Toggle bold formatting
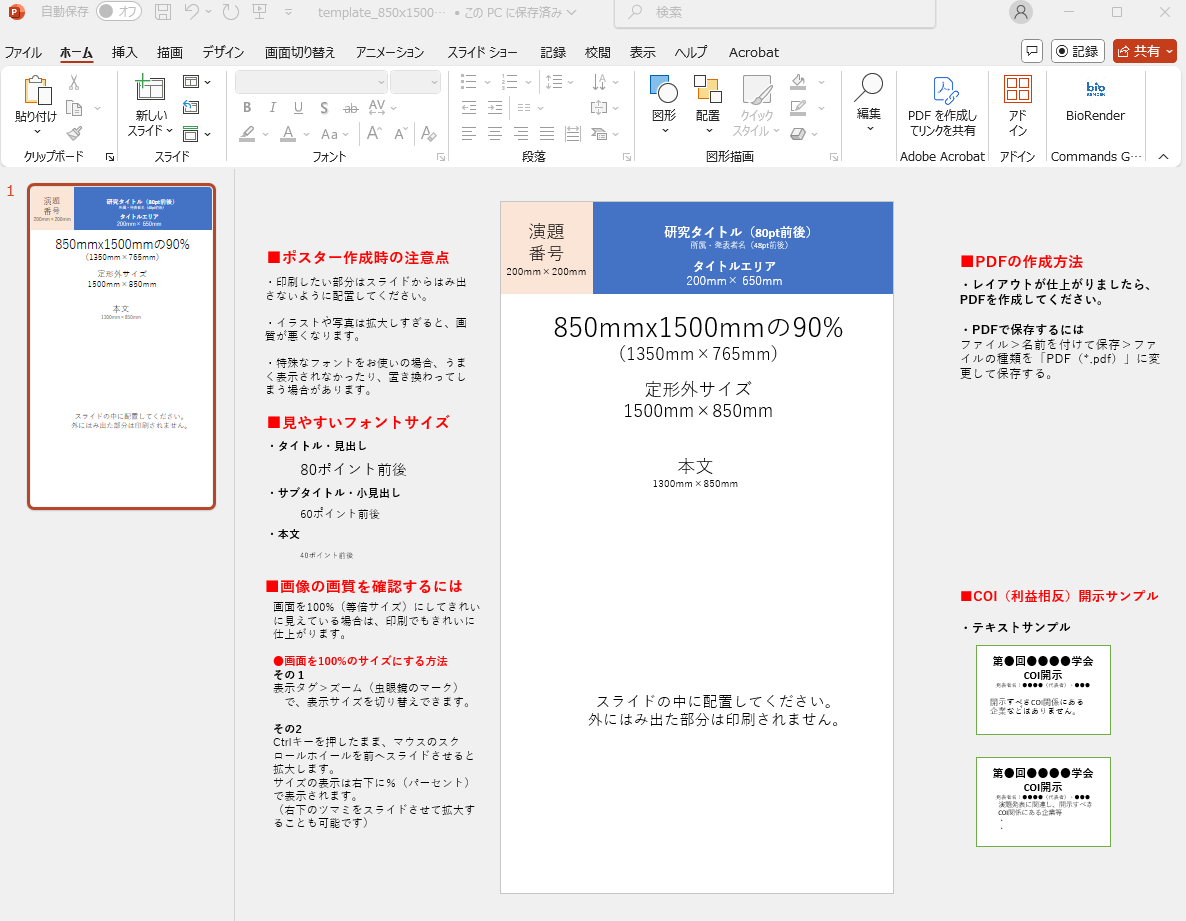 pos(246,108)
